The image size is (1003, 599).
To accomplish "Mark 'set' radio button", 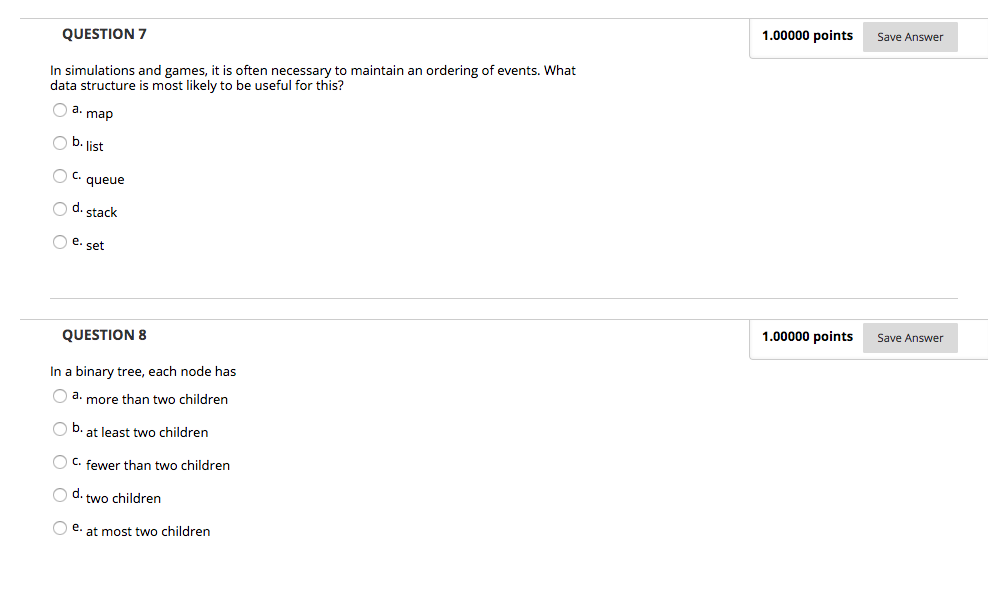I will click(x=60, y=243).
